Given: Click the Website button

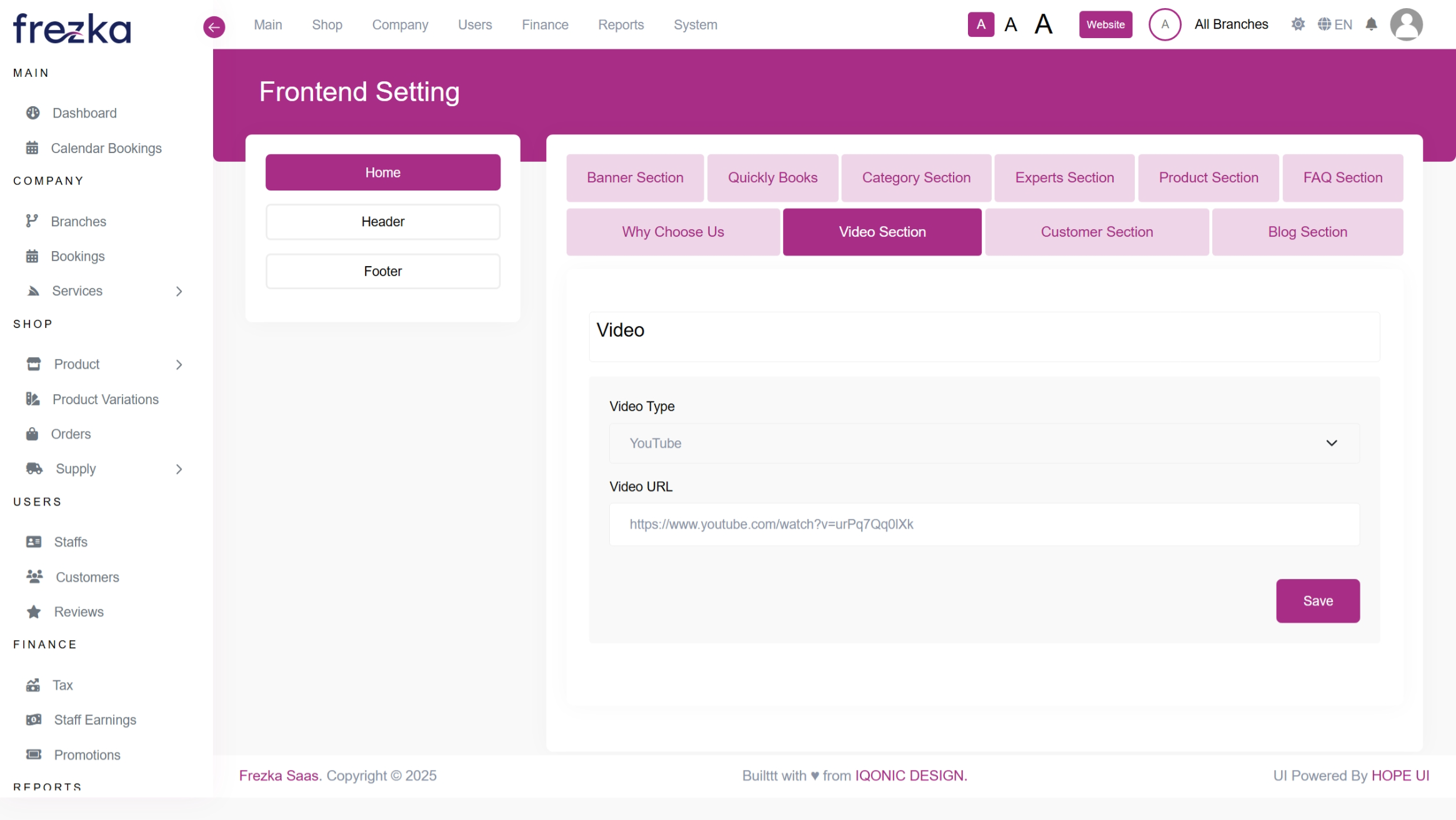Looking at the screenshot, I should [x=1105, y=24].
